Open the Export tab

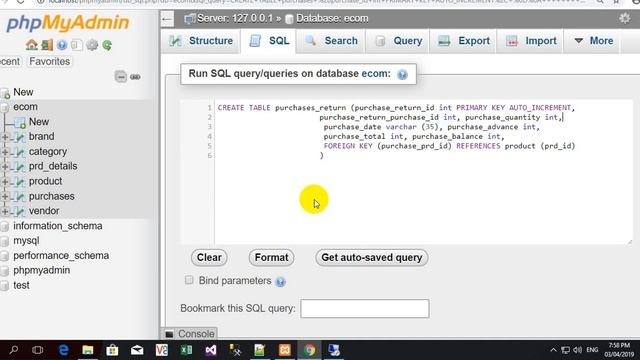[x=463, y=41]
